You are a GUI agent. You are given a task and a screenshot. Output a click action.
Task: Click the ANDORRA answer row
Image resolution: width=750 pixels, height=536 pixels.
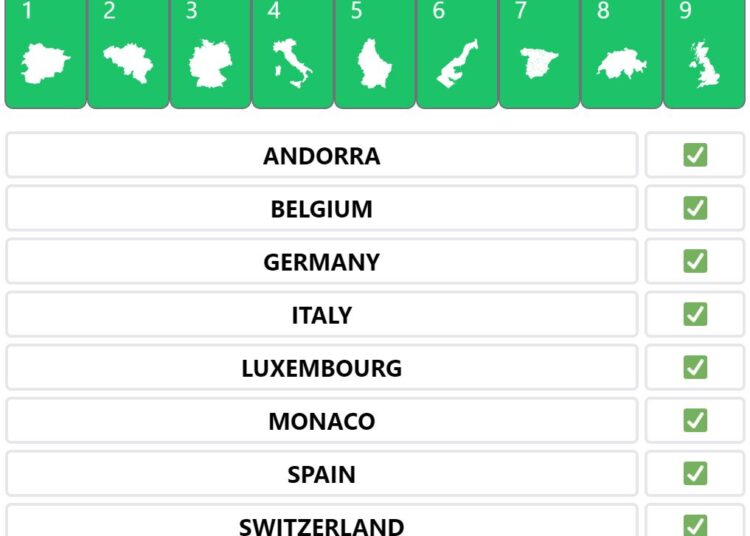322,155
